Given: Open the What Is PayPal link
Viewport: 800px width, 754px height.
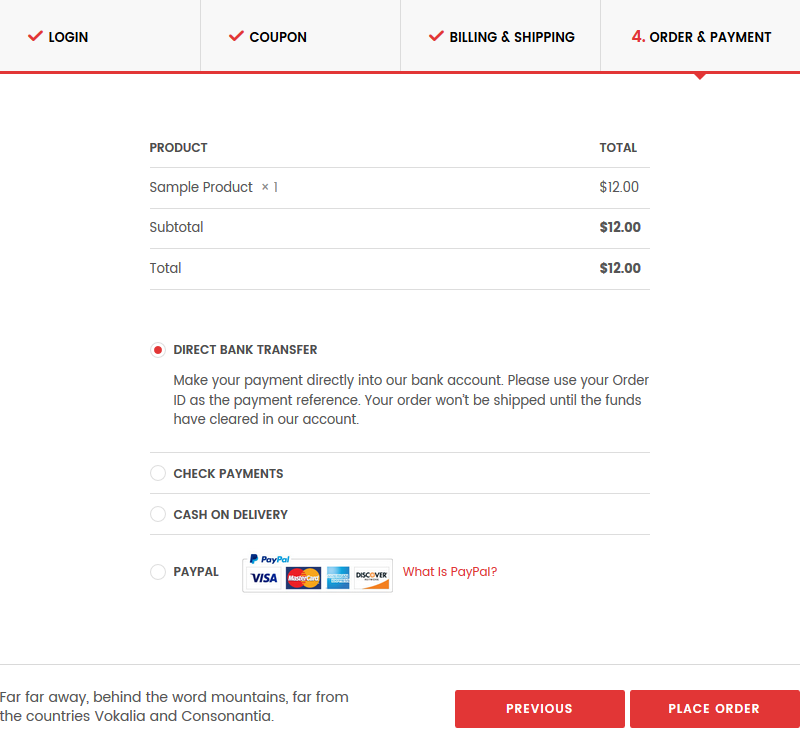Looking at the screenshot, I should [x=450, y=572].
